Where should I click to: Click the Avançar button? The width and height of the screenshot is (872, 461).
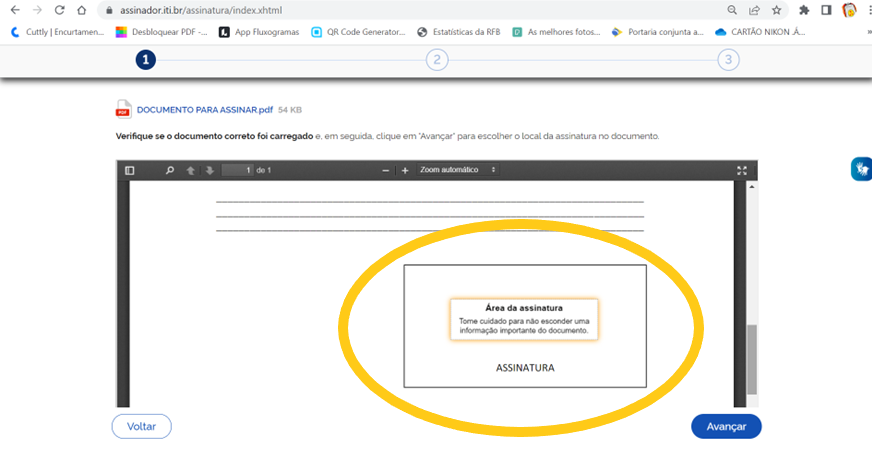[726, 426]
